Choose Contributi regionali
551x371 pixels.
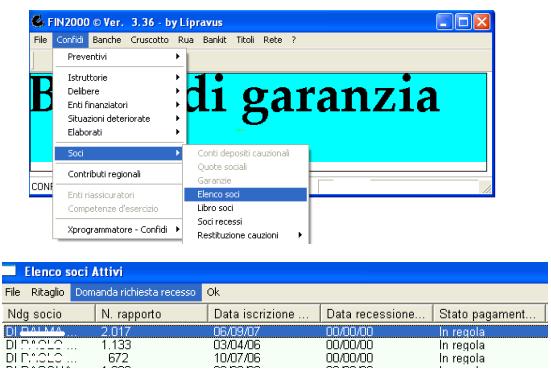point(118,174)
